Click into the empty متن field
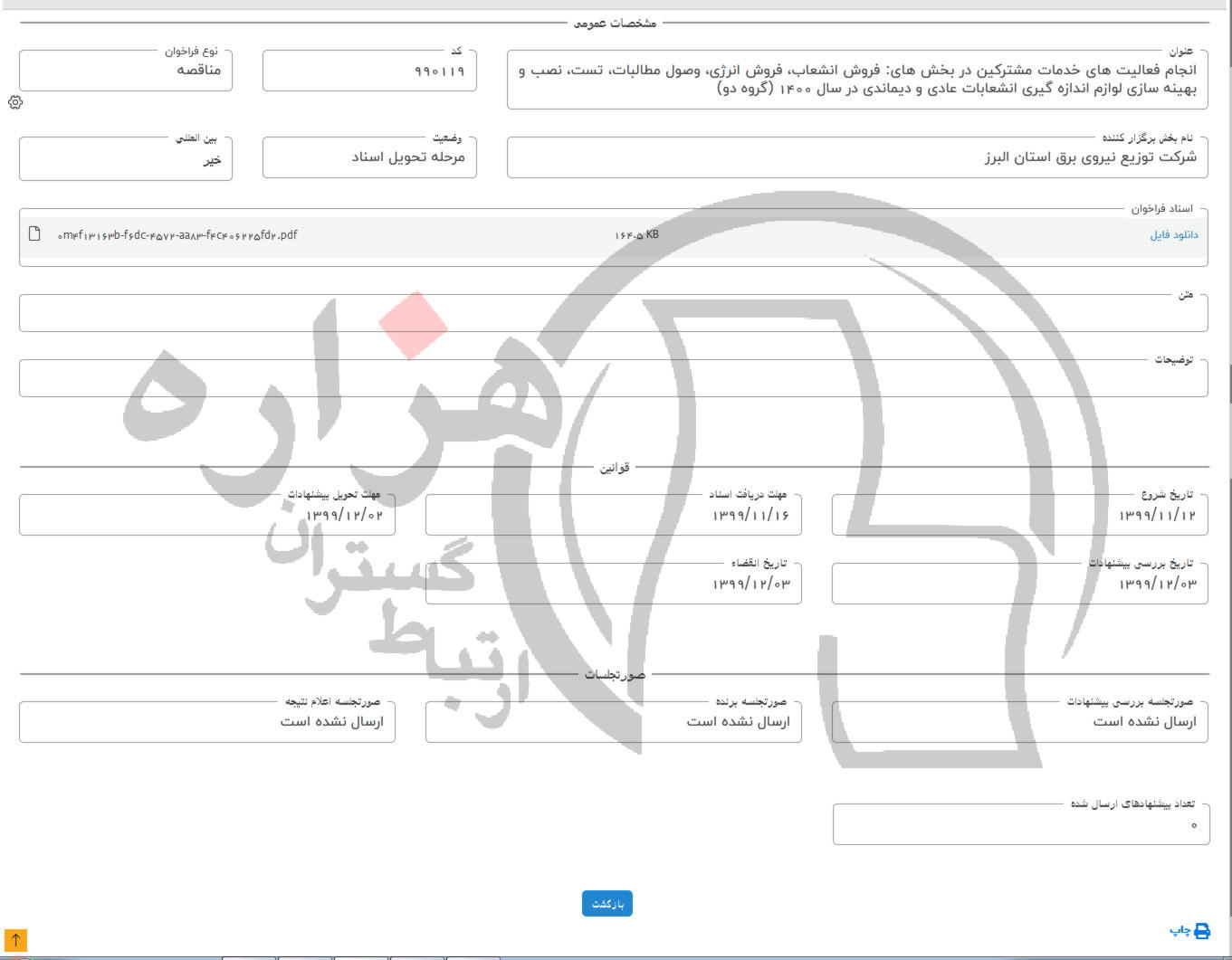This screenshot has width=1232, height=960. coord(613,313)
